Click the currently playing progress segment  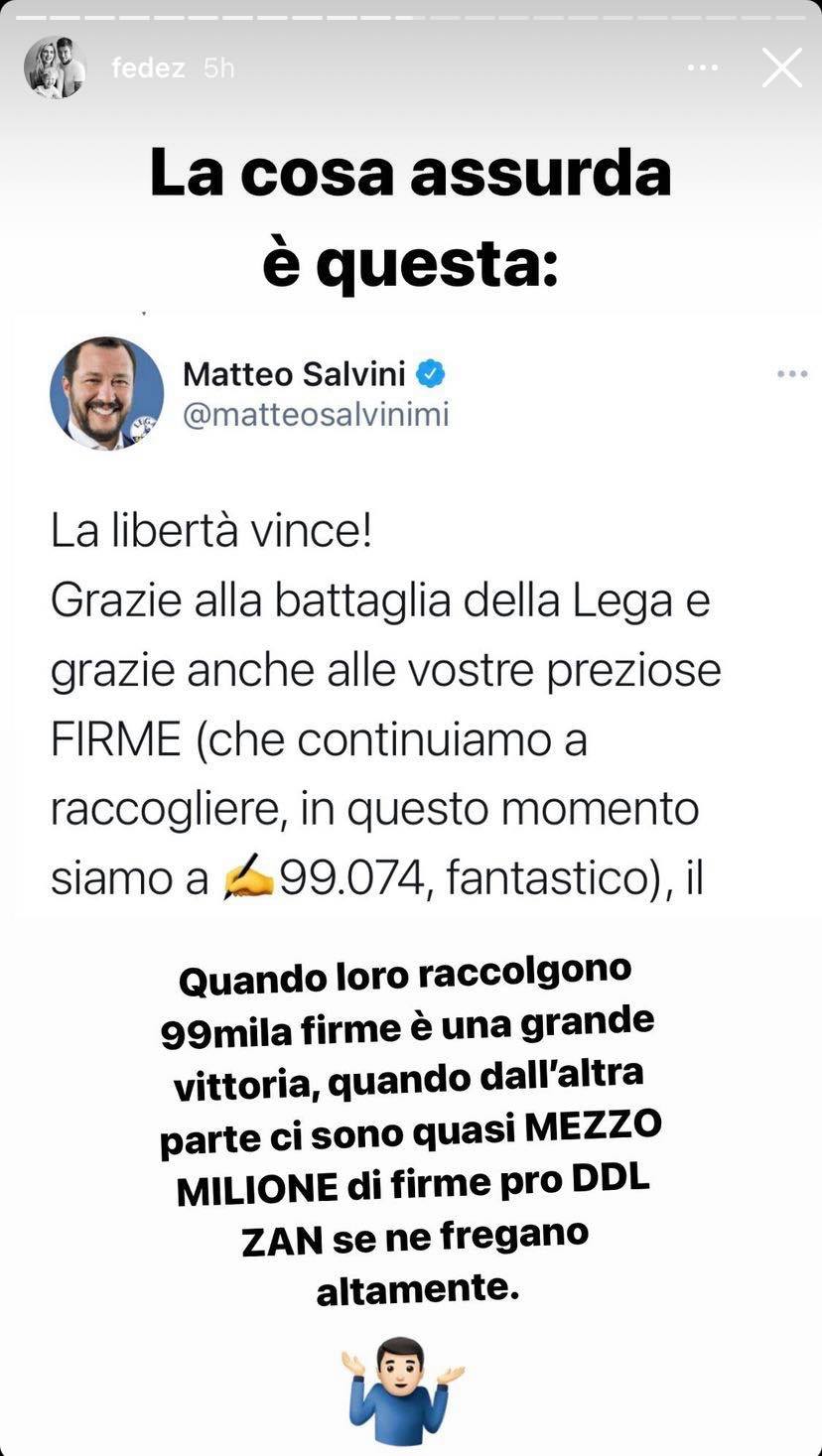(410, 17)
